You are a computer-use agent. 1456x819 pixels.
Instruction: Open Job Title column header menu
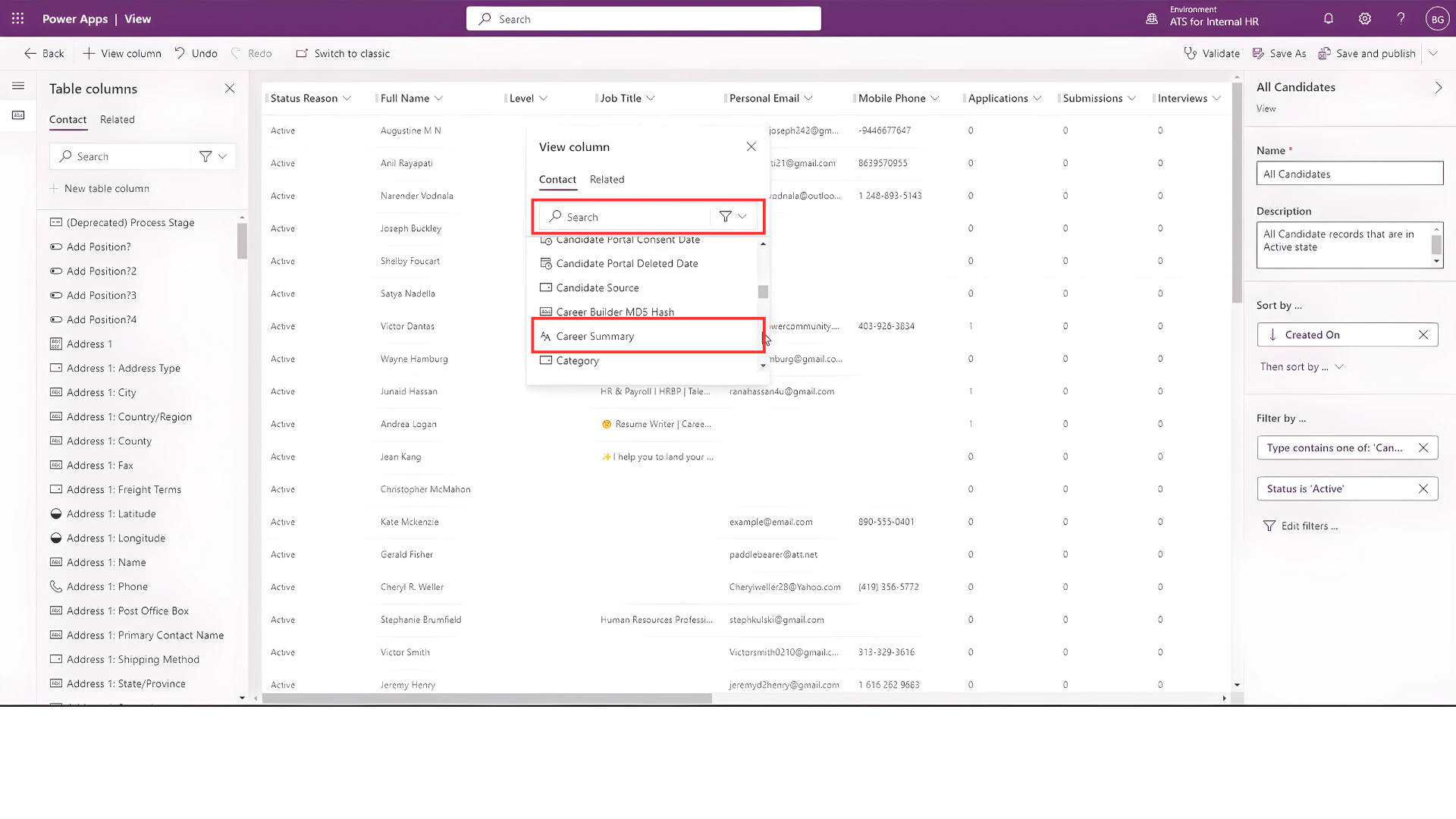click(651, 99)
